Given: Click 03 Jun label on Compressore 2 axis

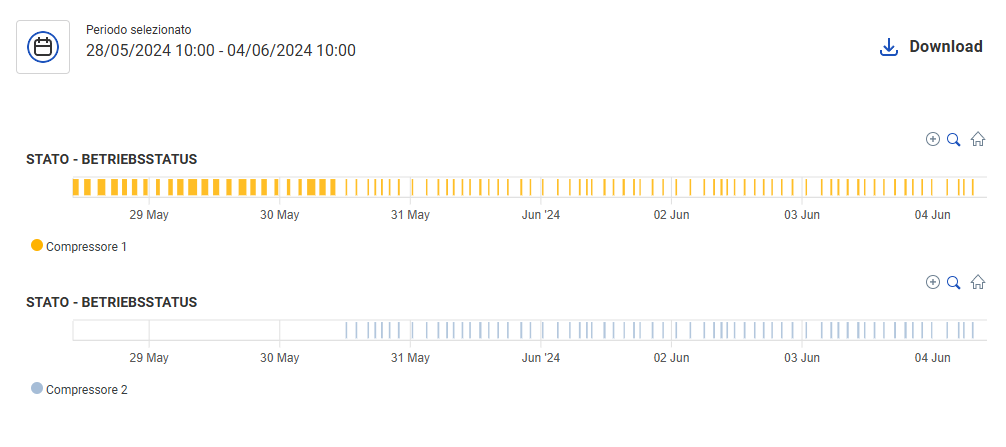Looking at the screenshot, I should [802, 358].
